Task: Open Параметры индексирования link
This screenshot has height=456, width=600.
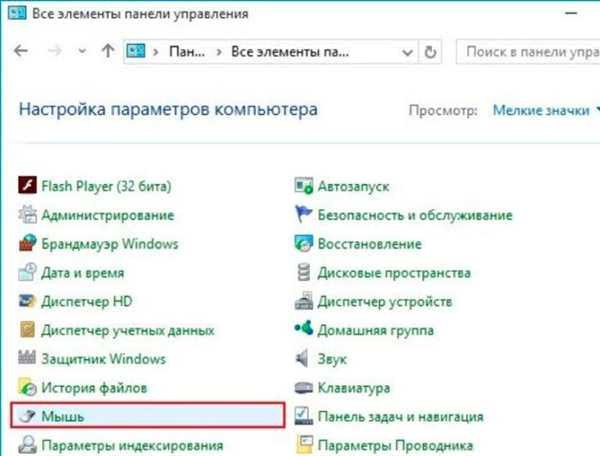Action: pos(132,445)
